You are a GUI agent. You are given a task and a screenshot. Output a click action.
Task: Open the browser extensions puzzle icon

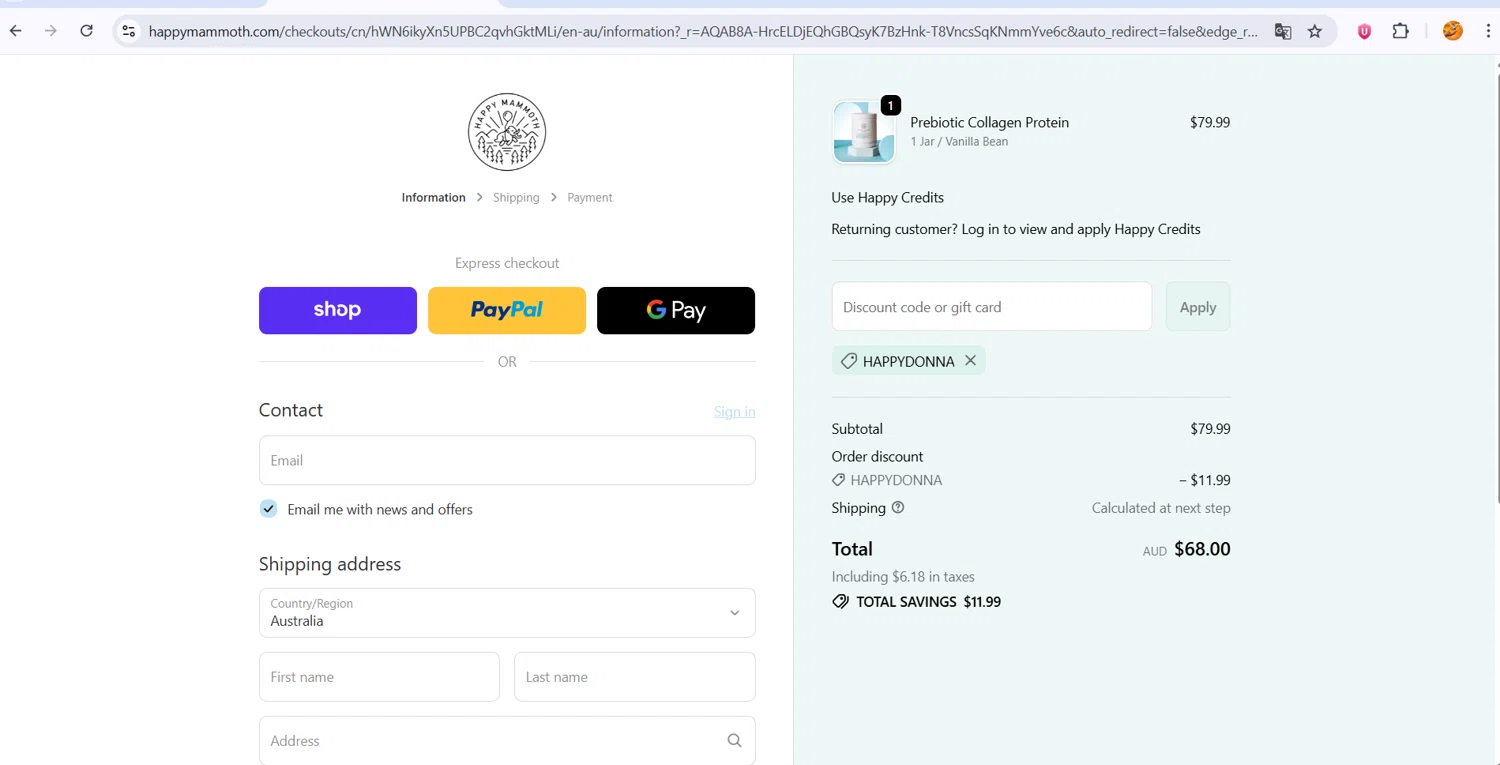pyautogui.click(x=1401, y=31)
